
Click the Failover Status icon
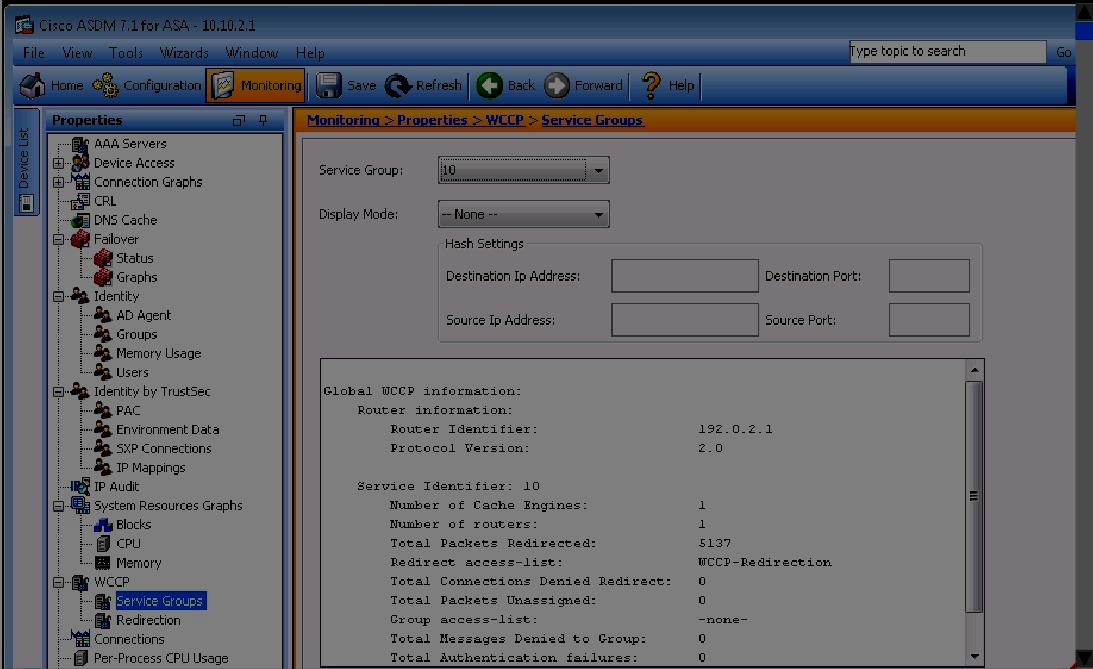pyautogui.click(x=103, y=258)
